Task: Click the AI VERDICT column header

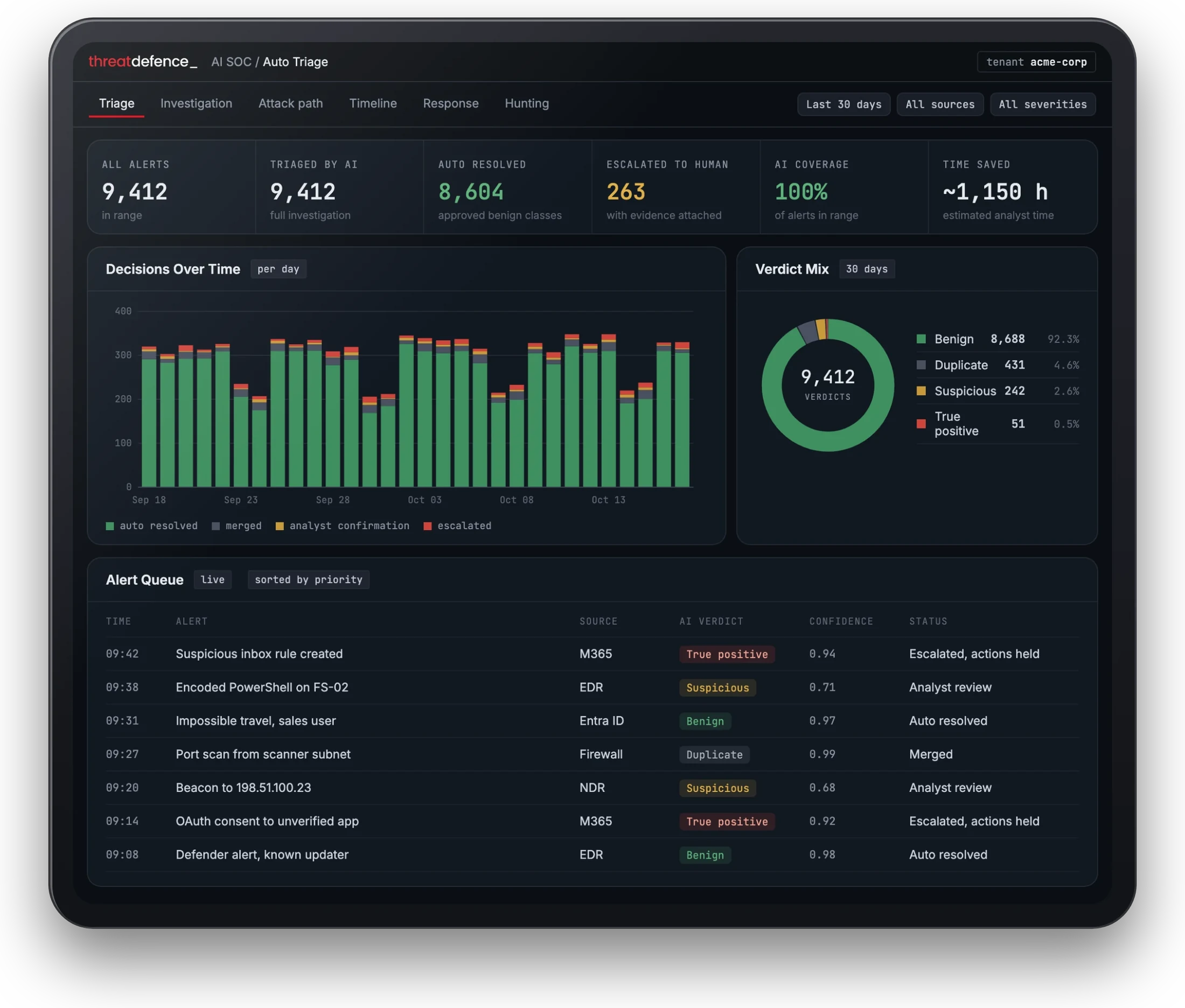Action: 711,621
